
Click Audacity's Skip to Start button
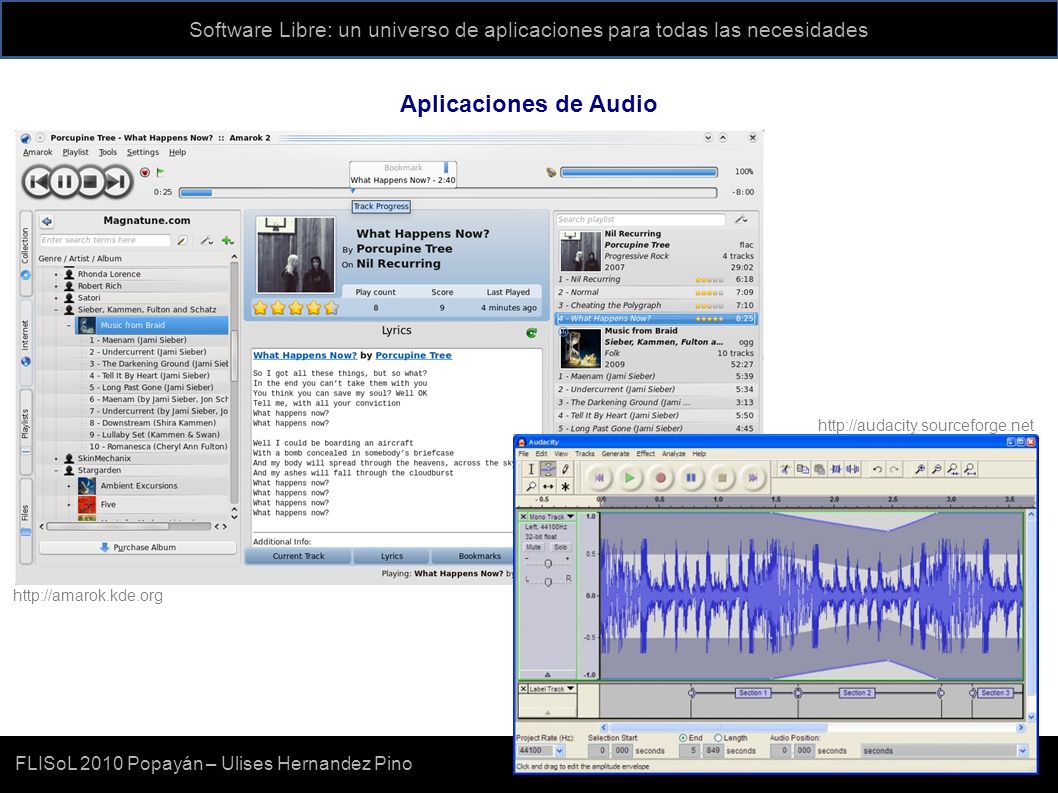tap(598, 478)
